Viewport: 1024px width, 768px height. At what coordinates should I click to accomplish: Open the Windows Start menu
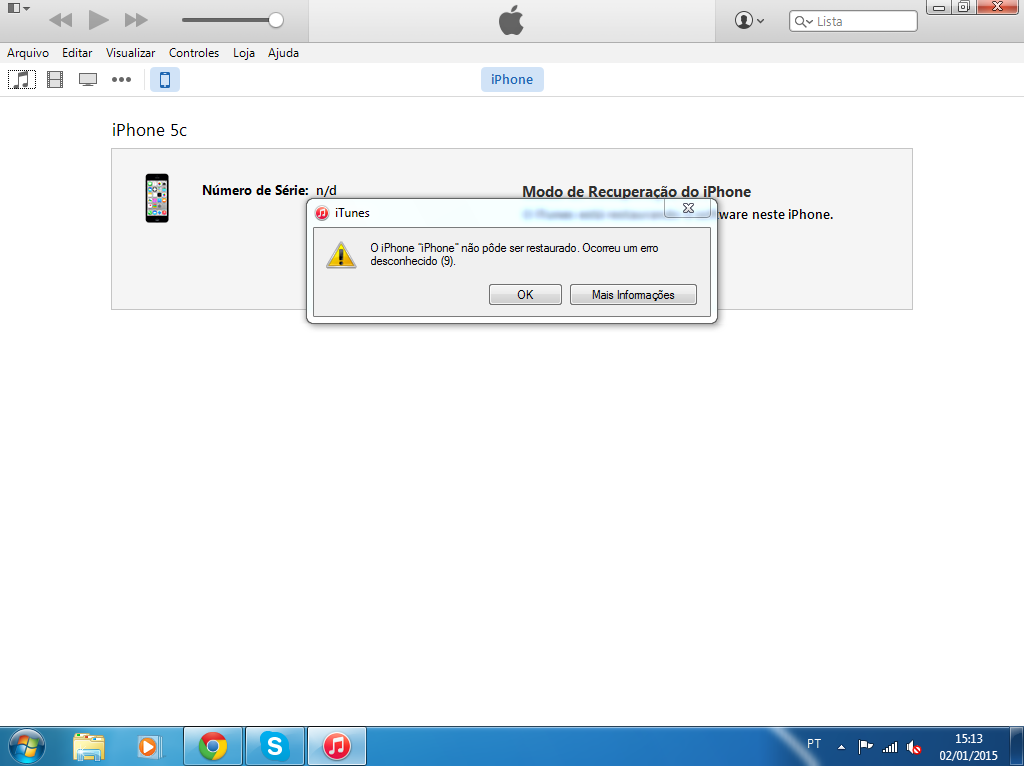pyautogui.click(x=26, y=746)
